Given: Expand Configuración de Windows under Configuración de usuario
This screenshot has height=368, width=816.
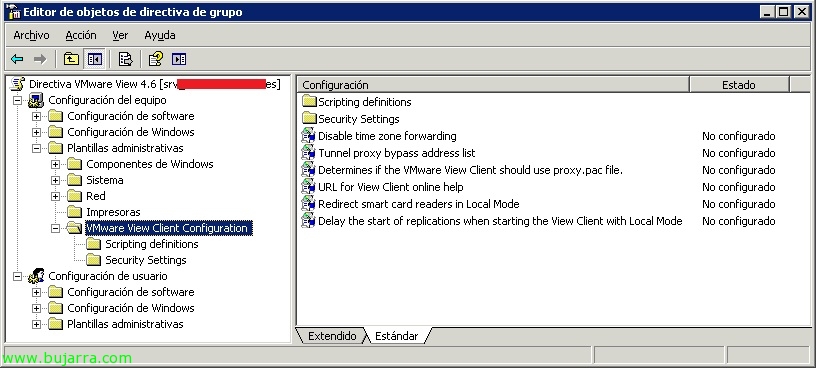Looking at the screenshot, I should pos(36,308).
